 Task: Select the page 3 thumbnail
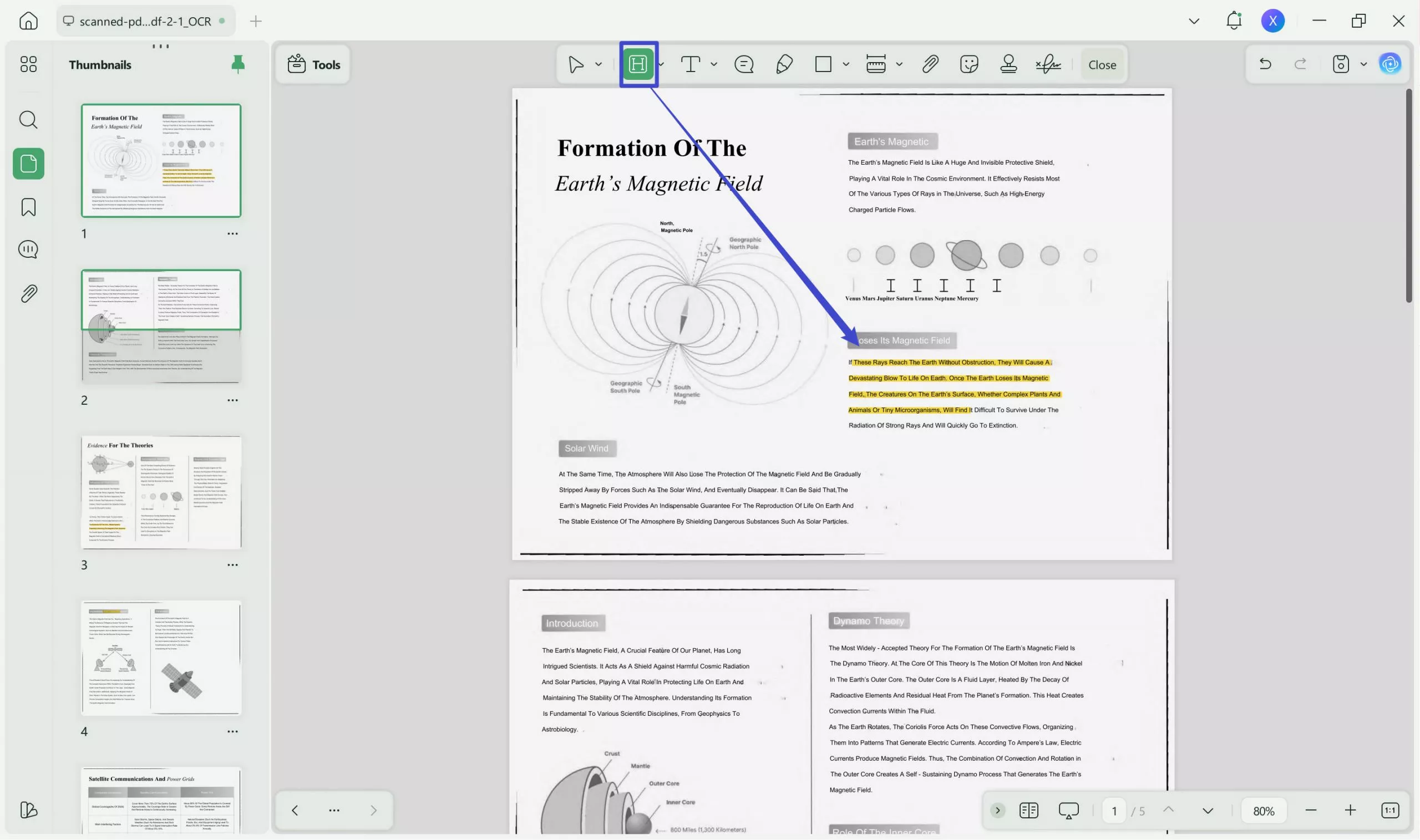pos(161,492)
